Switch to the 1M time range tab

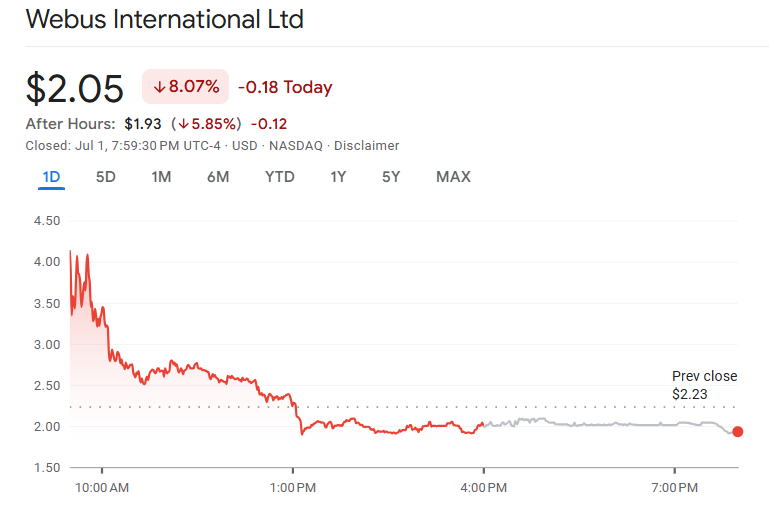pos(161,177)
